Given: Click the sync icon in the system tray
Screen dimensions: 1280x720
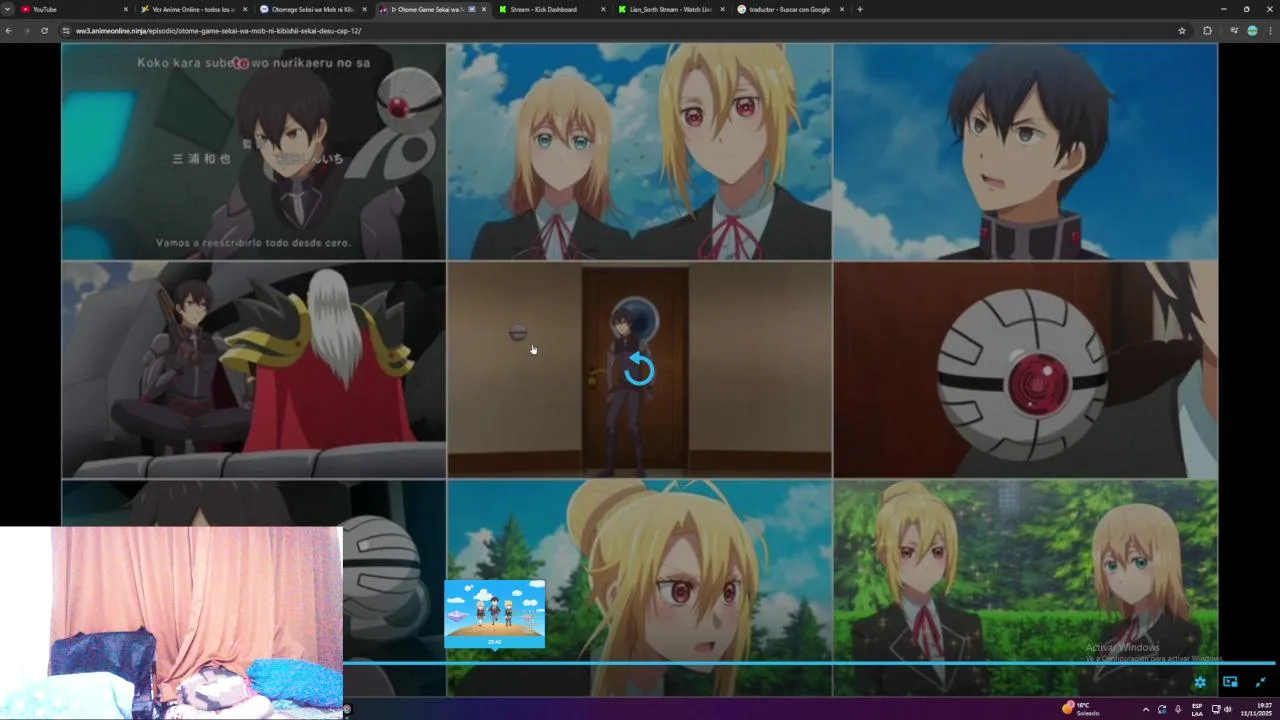Looking at the screenshot, I should pos(1161,709).
